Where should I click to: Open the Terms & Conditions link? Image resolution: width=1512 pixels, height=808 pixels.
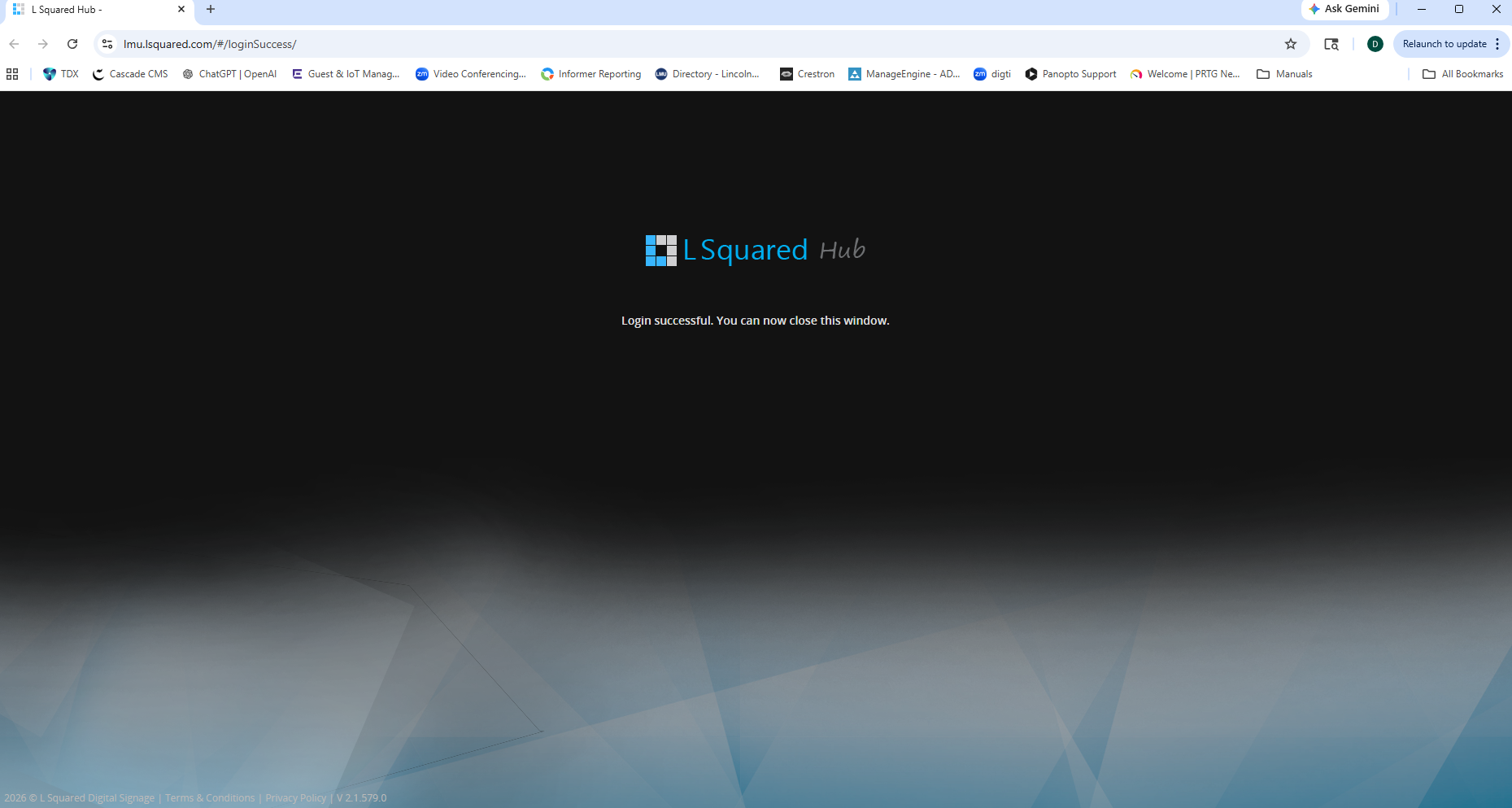tap(210, 798)
